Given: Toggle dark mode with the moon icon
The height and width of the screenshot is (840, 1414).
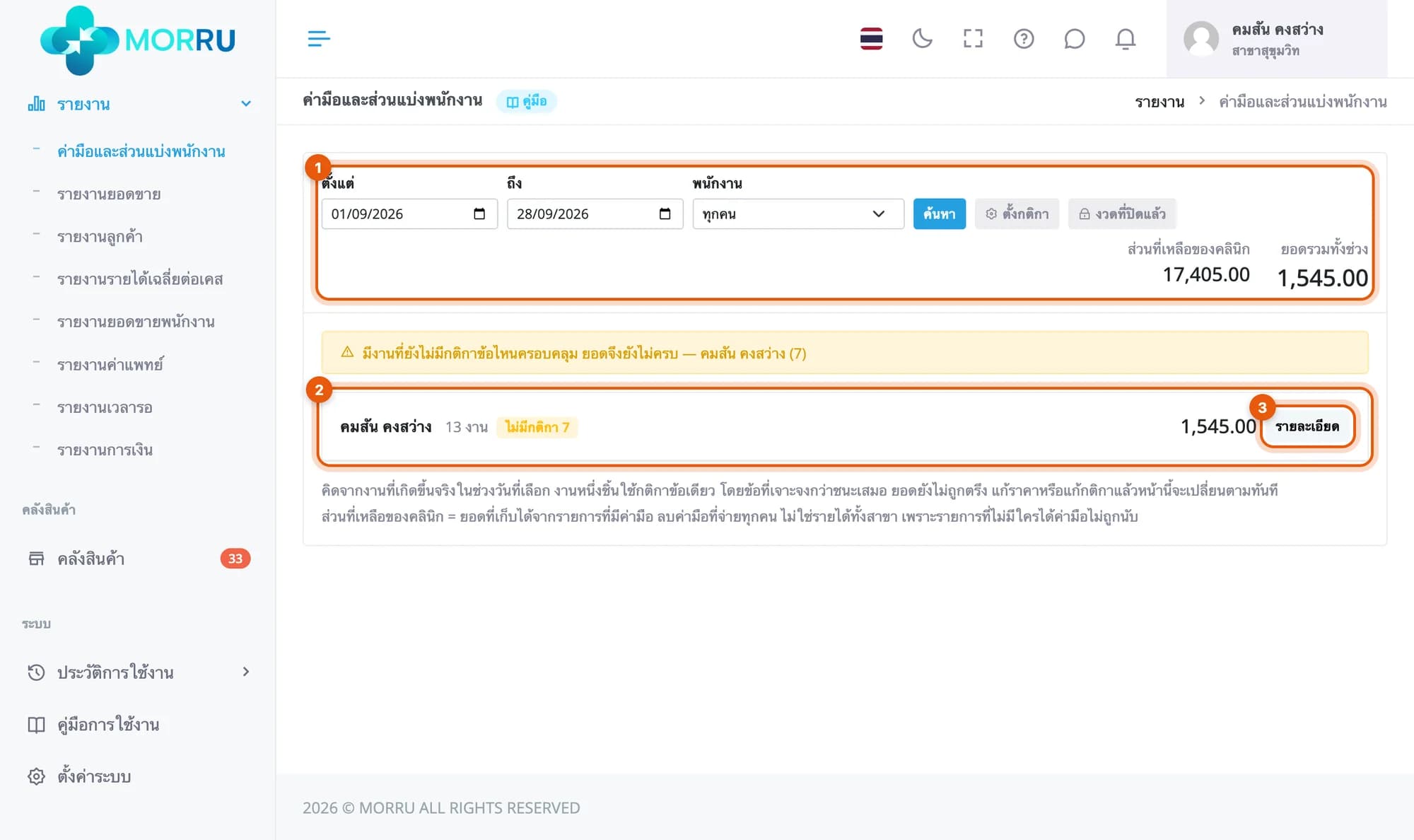Looking at the screenshot, I should click(922, 38).
